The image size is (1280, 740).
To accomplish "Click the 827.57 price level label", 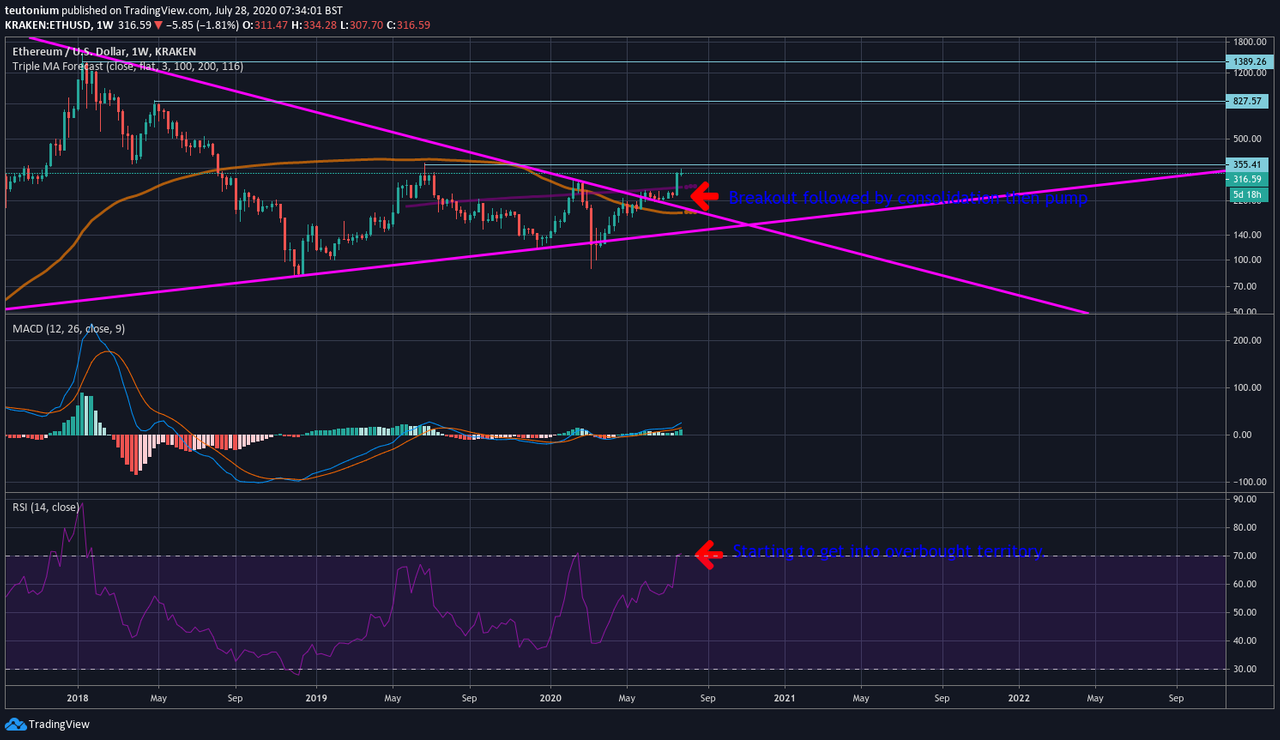I will 1247,101.
